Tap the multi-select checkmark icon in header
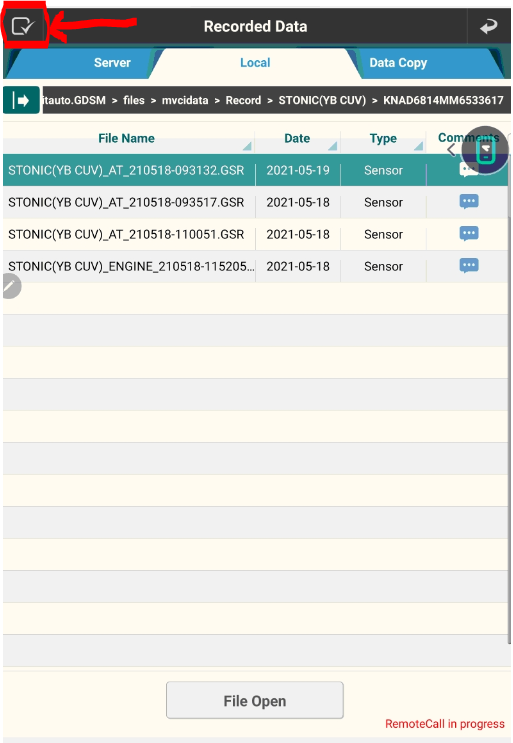Viewport: 513px width, 743px height. (x=23, y=26)
